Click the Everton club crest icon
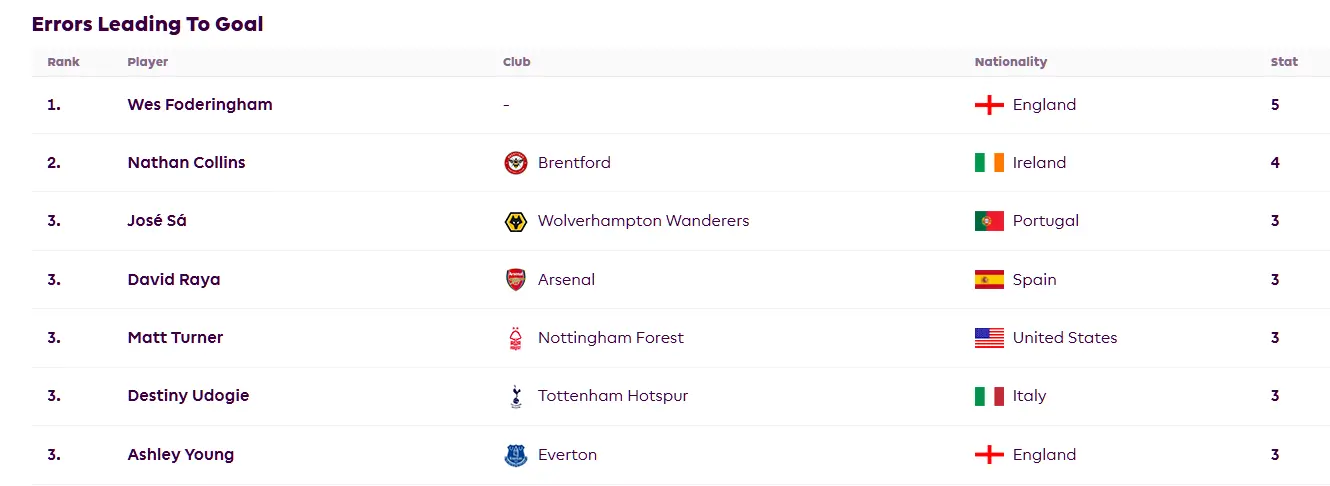Image resolution: width=1330 pixels, height=486 pixels. tap(516, 455)
